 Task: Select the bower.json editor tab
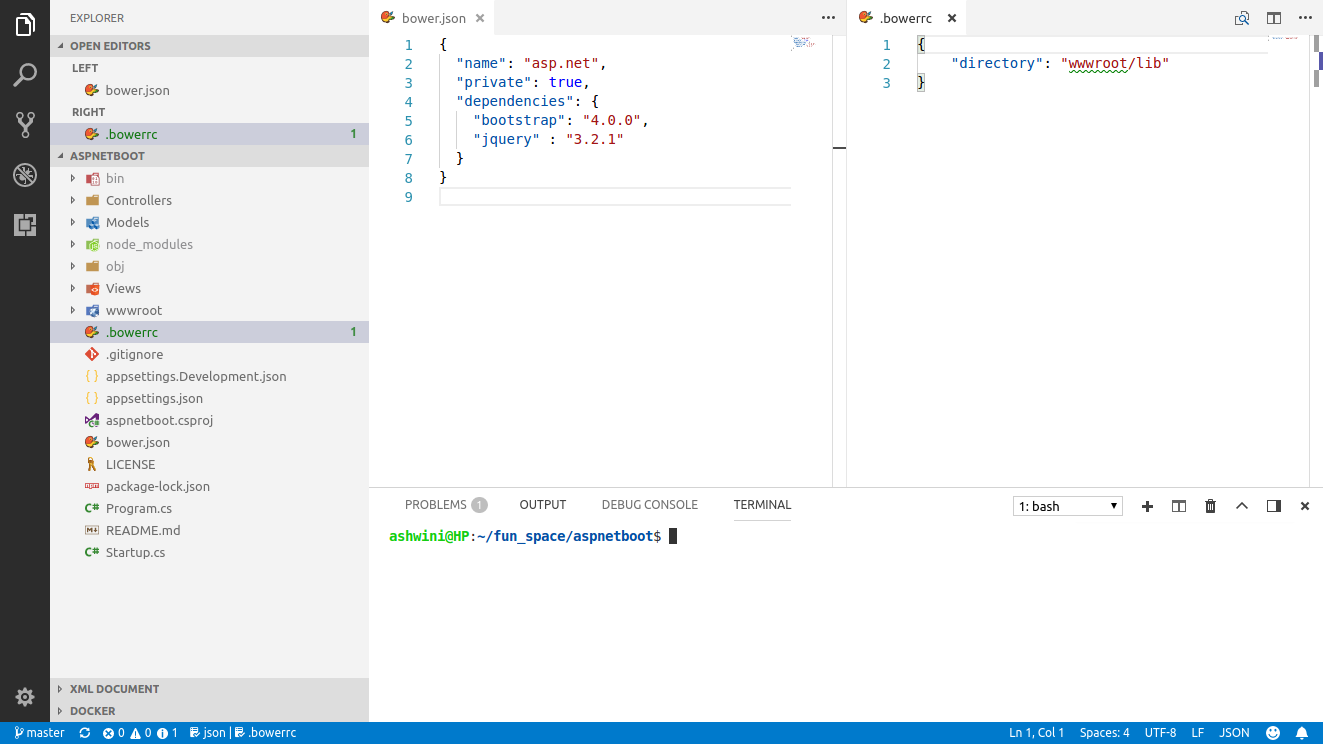432,17
